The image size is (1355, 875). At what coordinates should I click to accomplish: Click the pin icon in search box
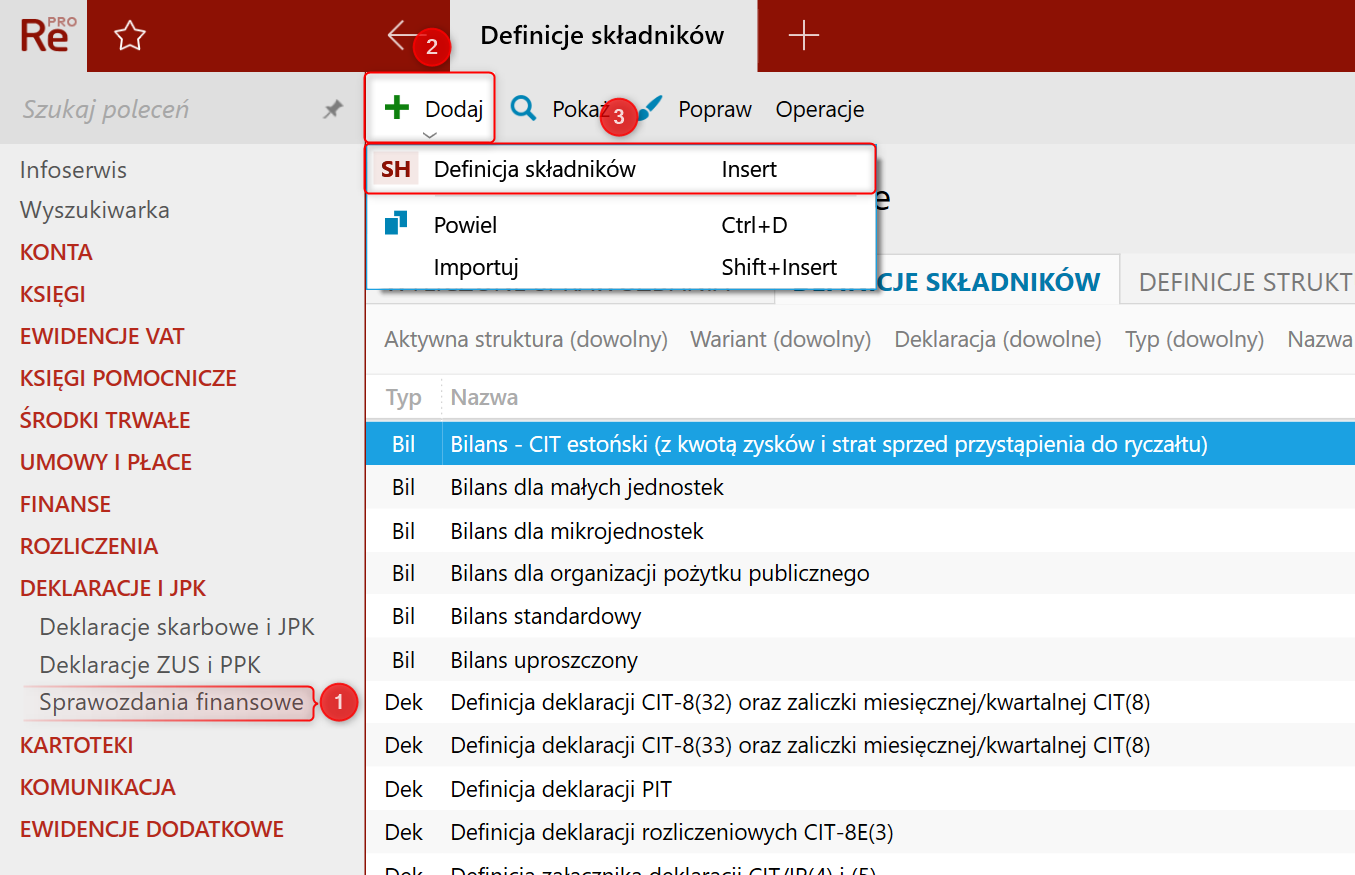[333, 110]
